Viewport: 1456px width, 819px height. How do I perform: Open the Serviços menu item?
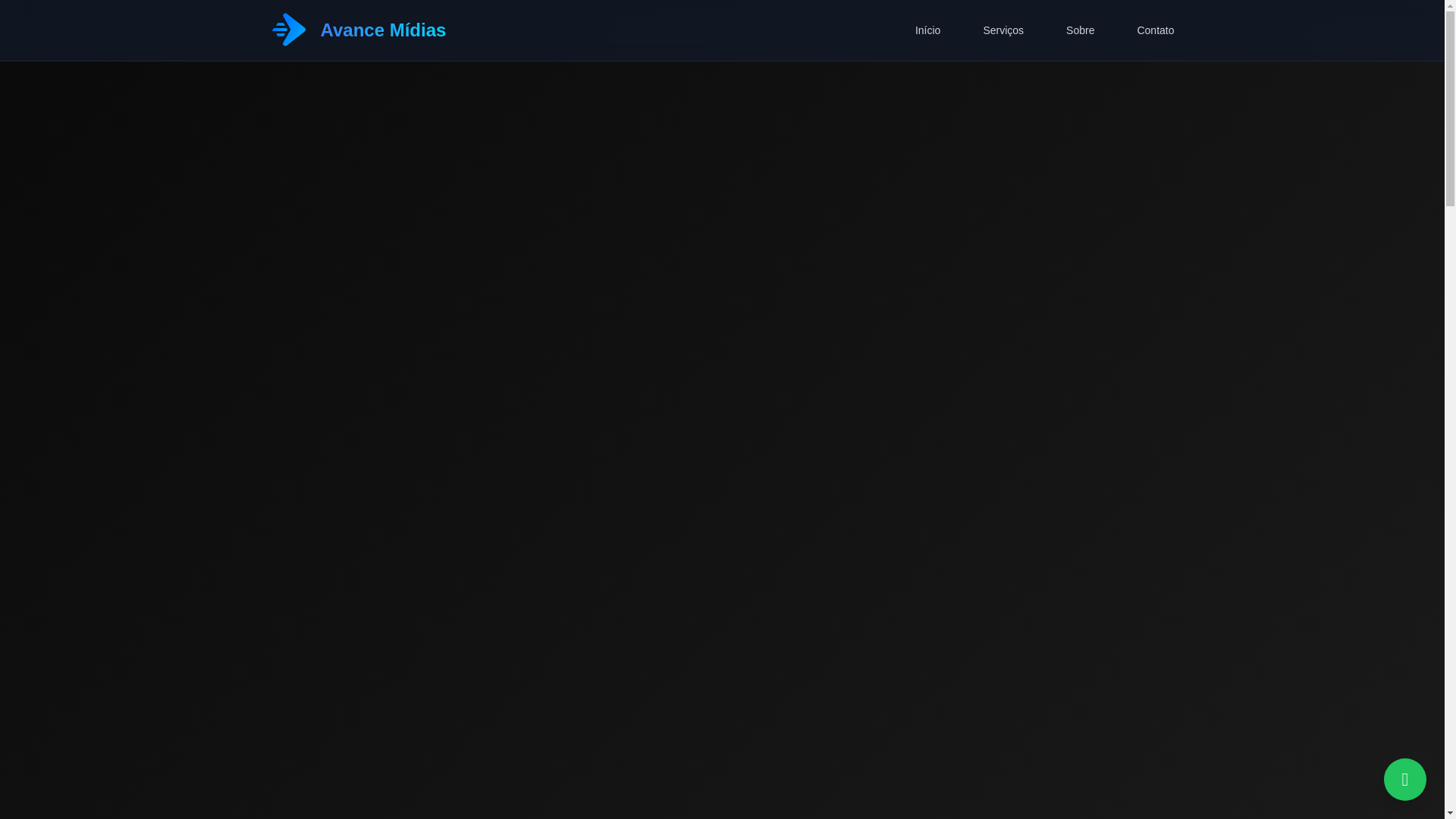point(1003,30)
